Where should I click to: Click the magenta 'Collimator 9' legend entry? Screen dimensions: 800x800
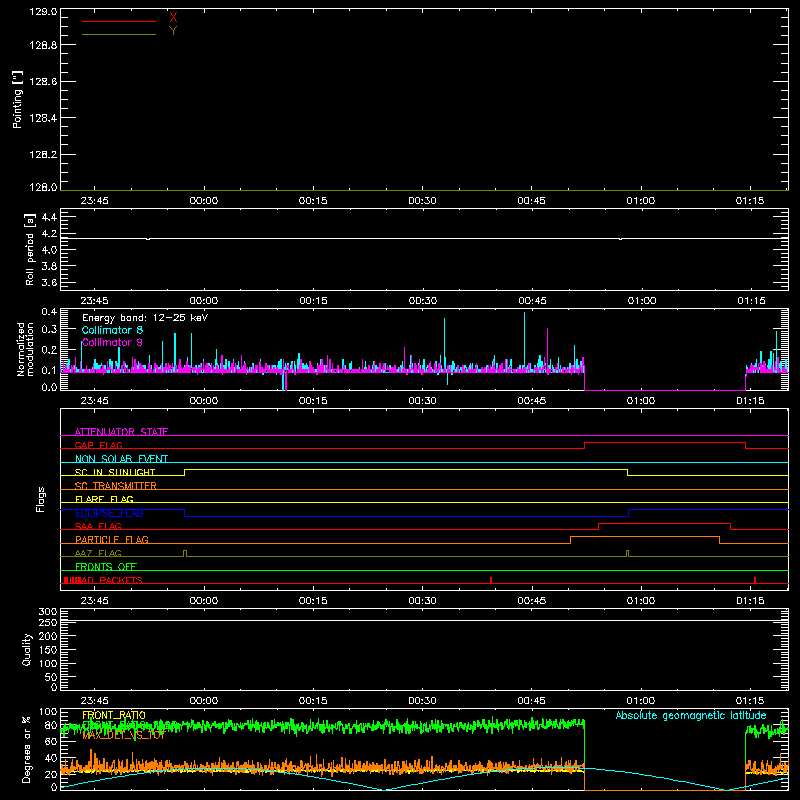click(x=112, y=342)
